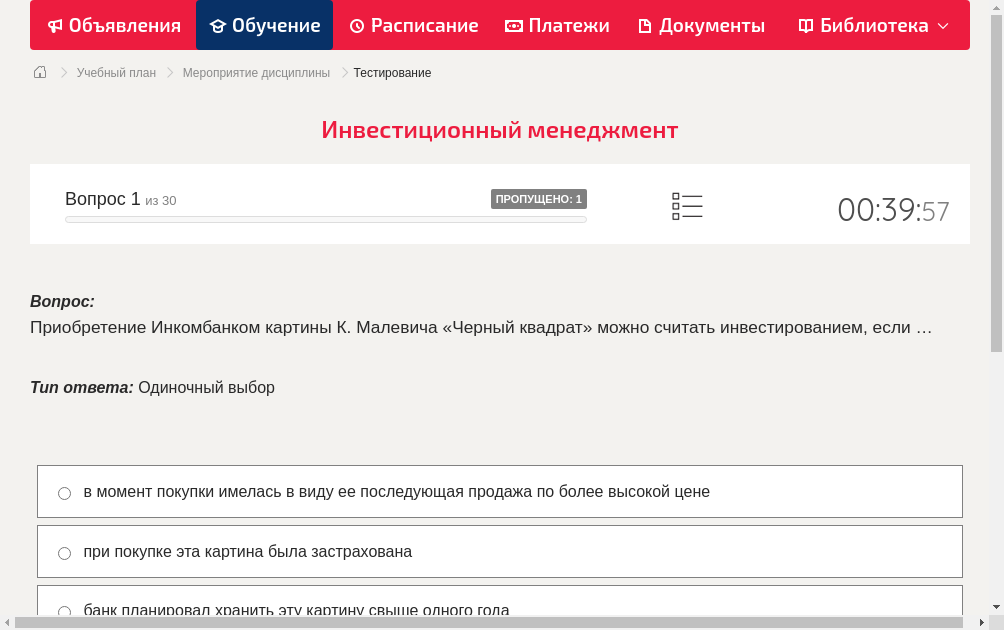Screen dimensions: 1004x630
Task: Click the ПРОПУЩЕНО: 1 badge
Action: [538, 198]
